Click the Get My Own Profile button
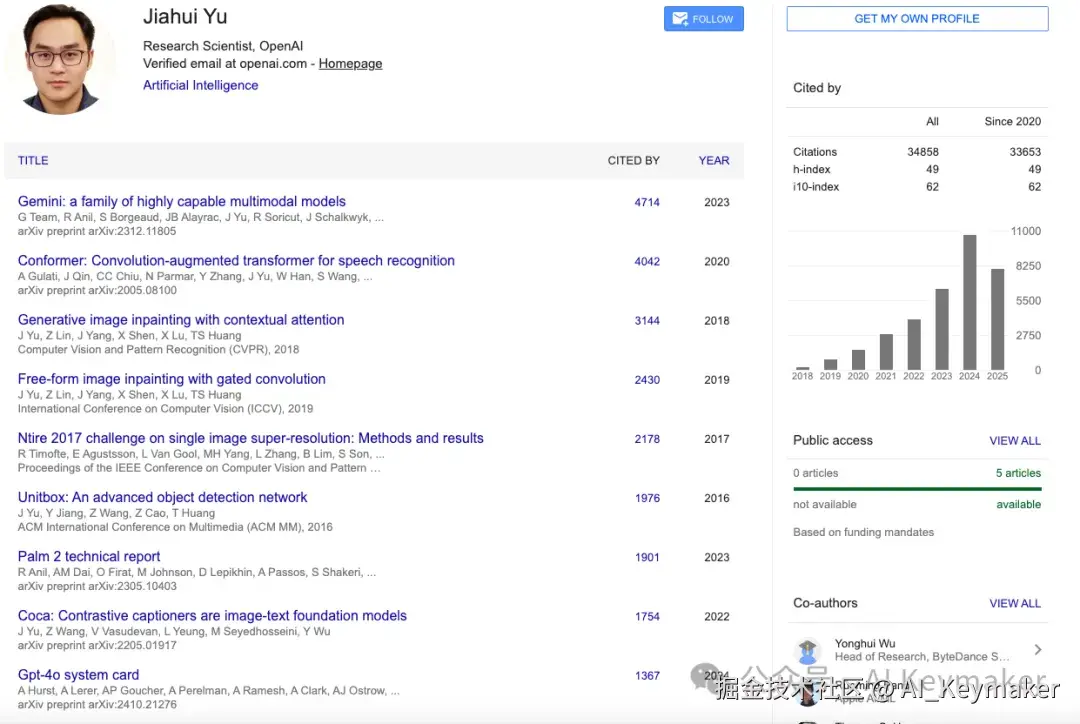The width and height of the screenshot is (1080, 724). pos(916,19)
